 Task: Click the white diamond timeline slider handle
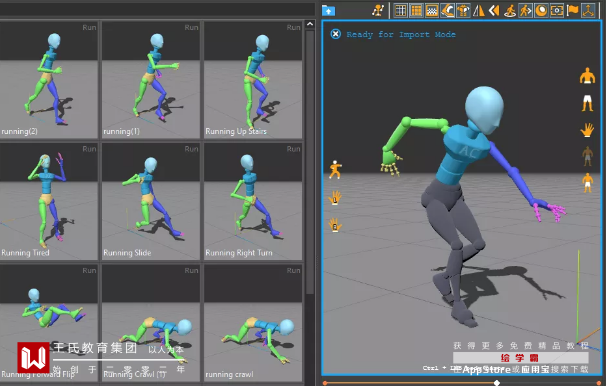click(x=497, y=383)
